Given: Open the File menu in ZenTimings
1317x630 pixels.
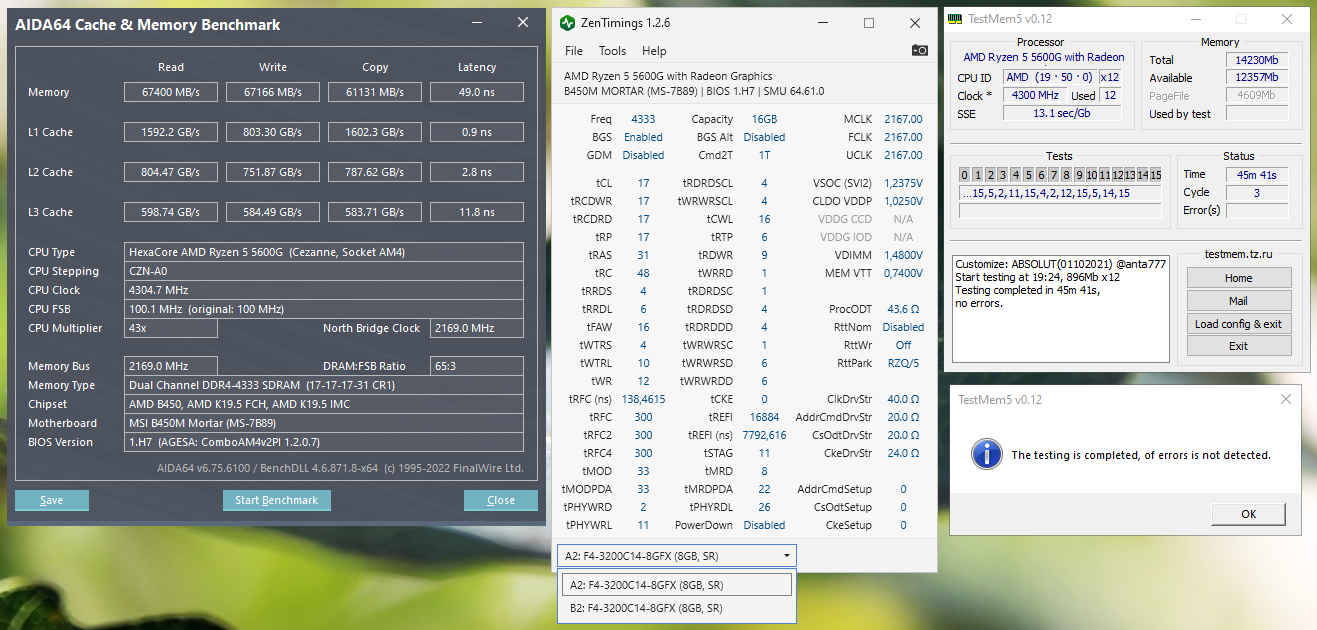Looking at the screenshot, I should click(574, 51).
